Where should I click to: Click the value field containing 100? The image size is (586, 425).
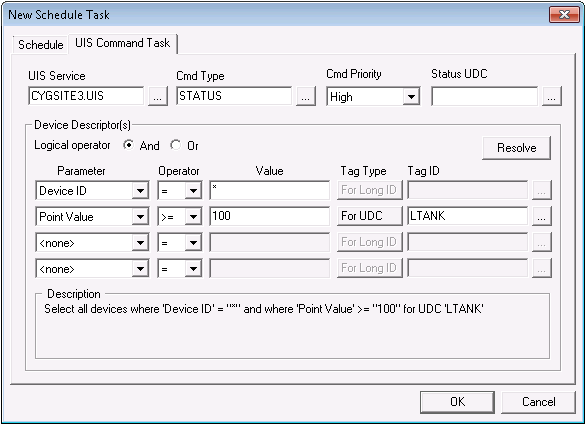(269, 216)
